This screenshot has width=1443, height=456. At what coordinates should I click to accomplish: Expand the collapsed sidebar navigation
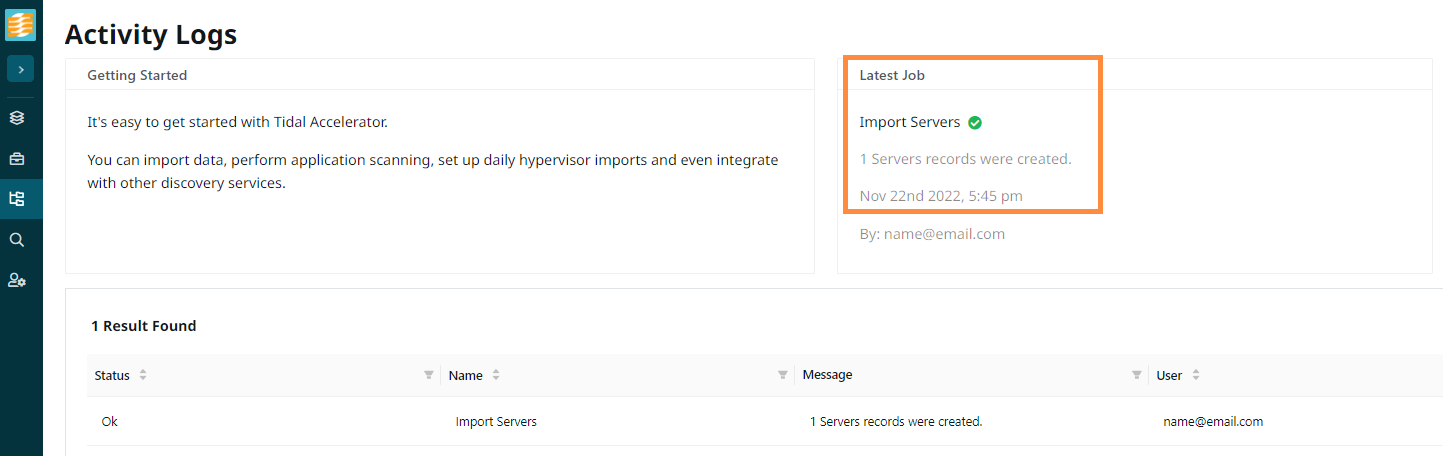[x=21, y=69]
